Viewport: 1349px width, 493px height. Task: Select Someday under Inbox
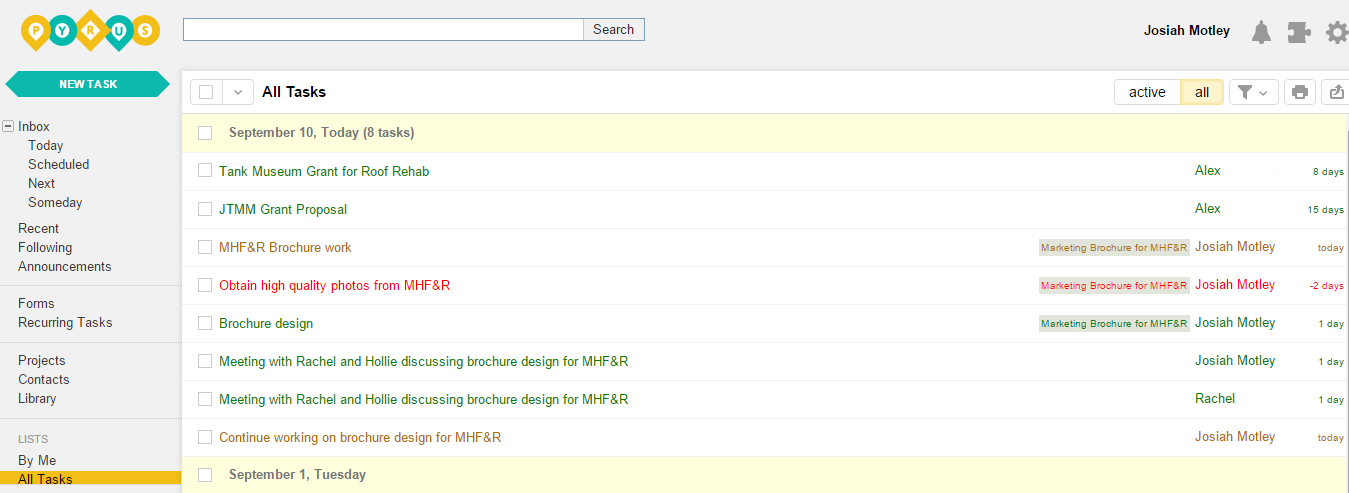pos(55,202)
